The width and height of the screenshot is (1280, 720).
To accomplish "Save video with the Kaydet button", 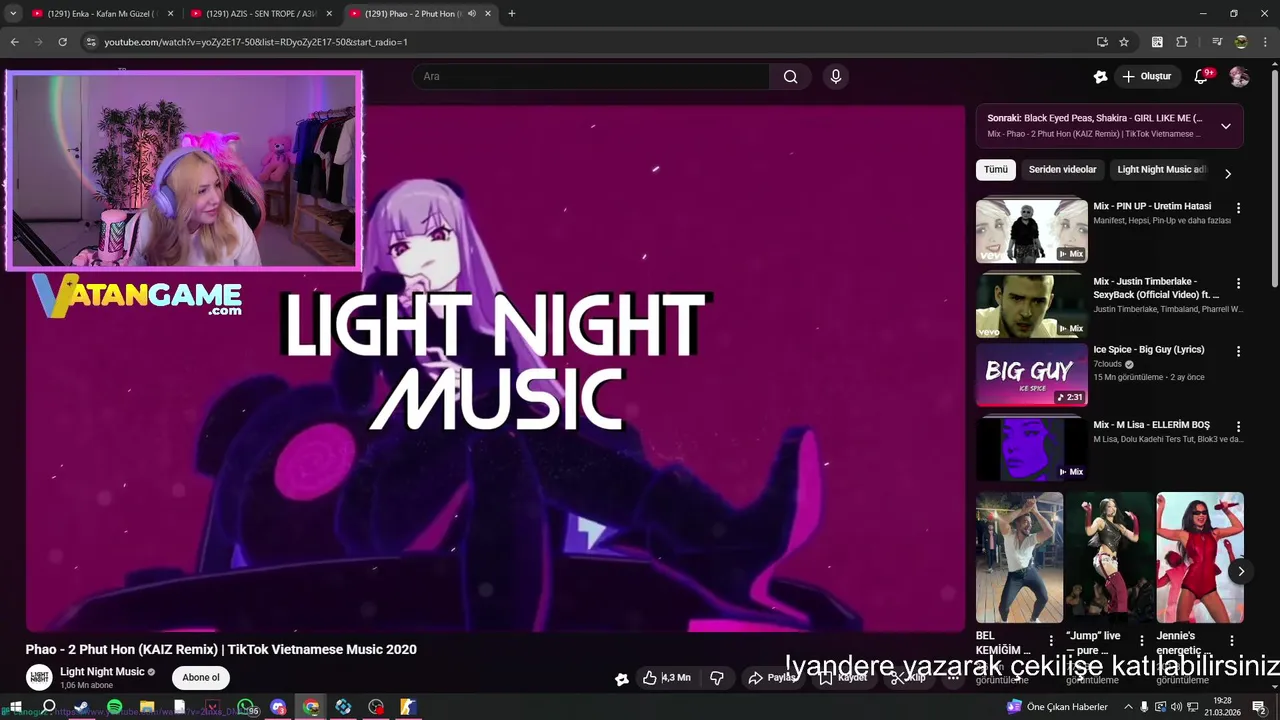I will (844, 678).
